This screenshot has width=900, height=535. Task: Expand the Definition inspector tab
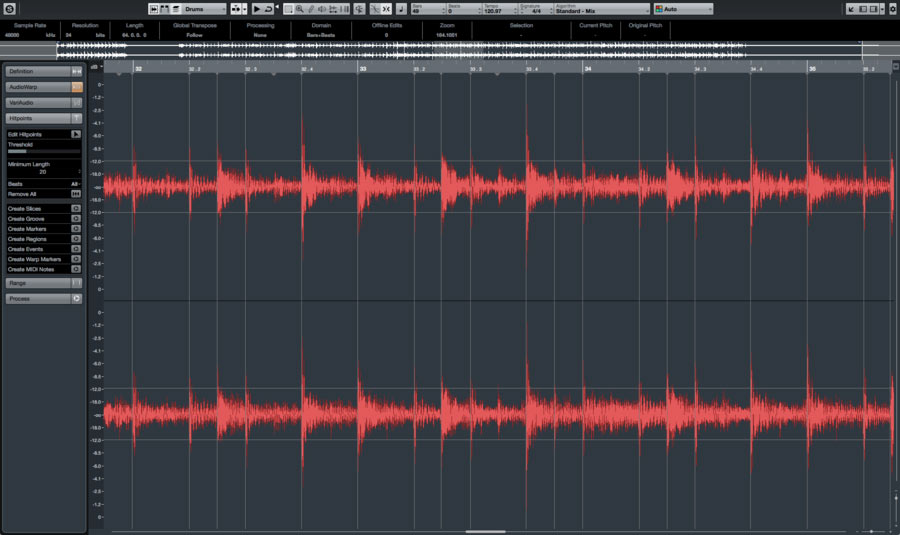(38, 71)
